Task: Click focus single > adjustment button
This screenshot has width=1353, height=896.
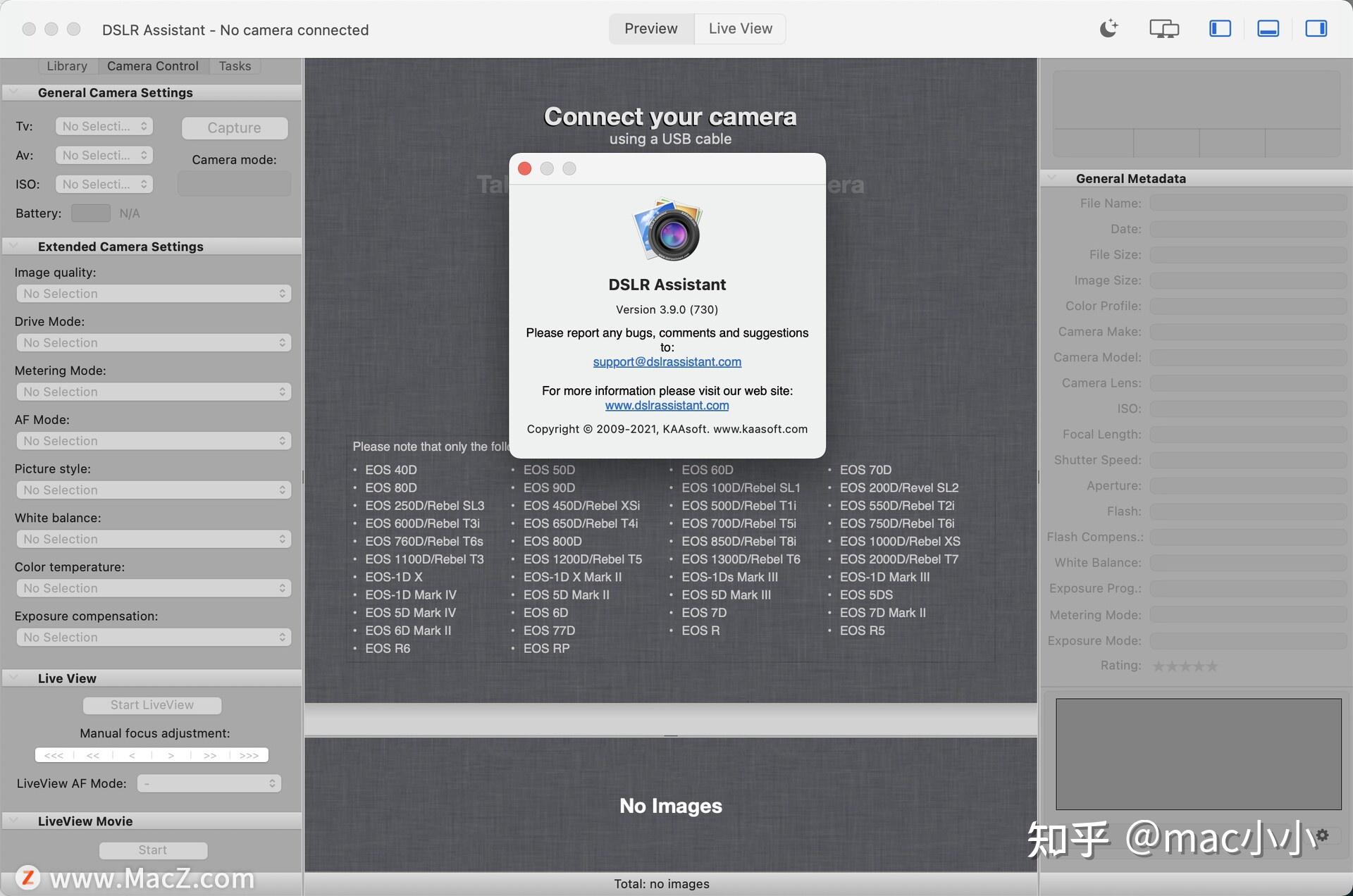Action: click(x=171, y=755)
